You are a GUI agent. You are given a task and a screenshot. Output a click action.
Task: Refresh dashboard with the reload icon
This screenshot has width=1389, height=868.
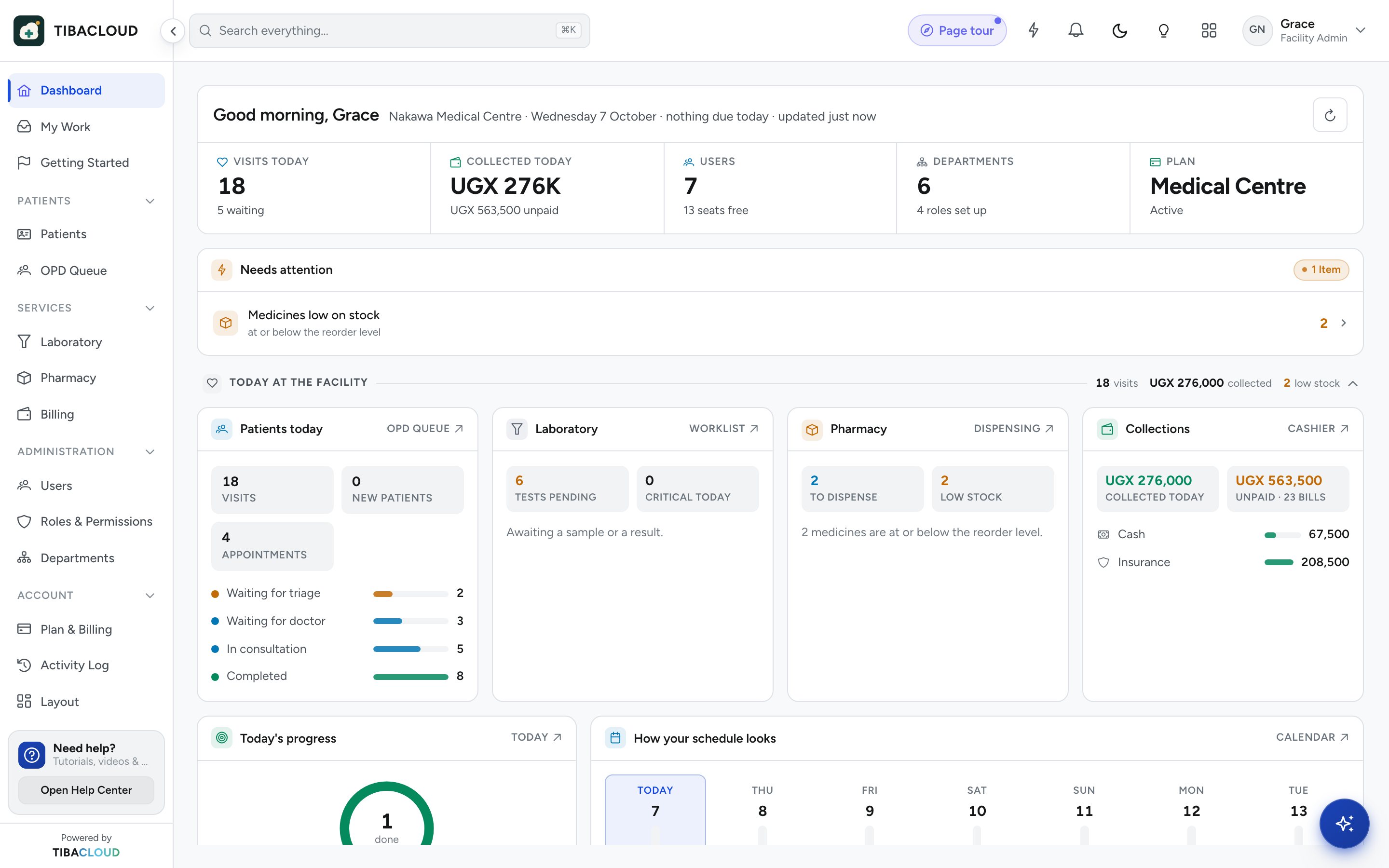click(1330, 115)
